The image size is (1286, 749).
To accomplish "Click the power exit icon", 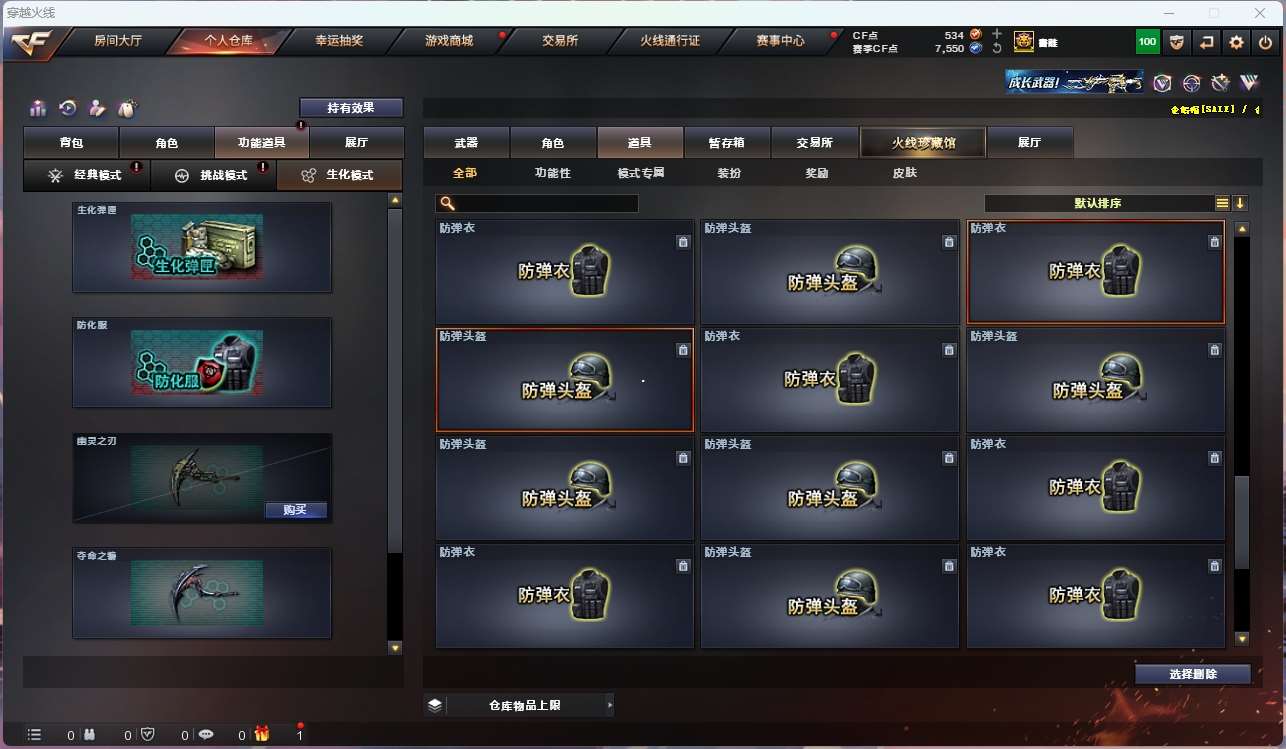I will click(x=1266, y=42).
